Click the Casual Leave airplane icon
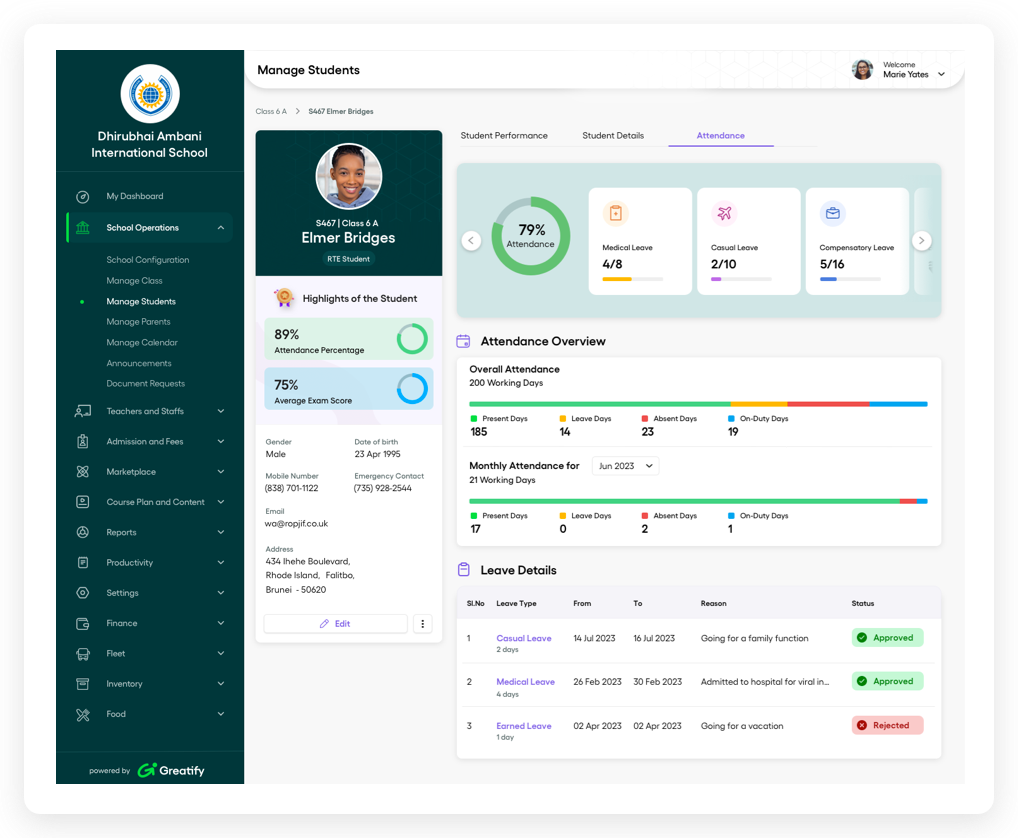1018x838 pixels. tap(724, 213)
